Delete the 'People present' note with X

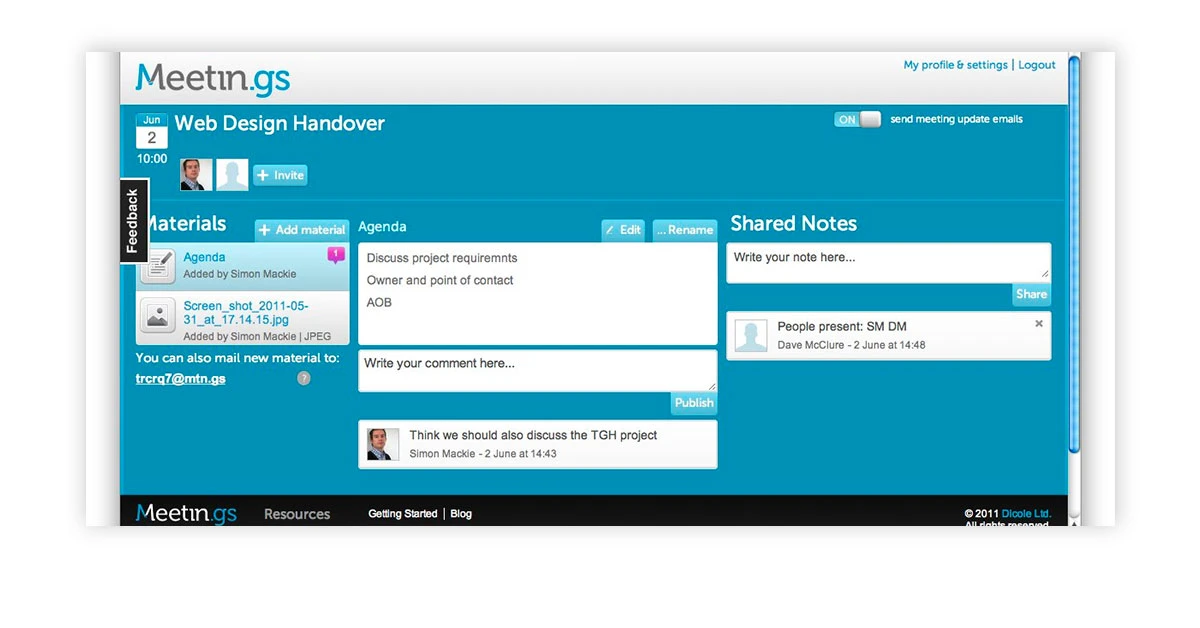tap(1039, 323)
